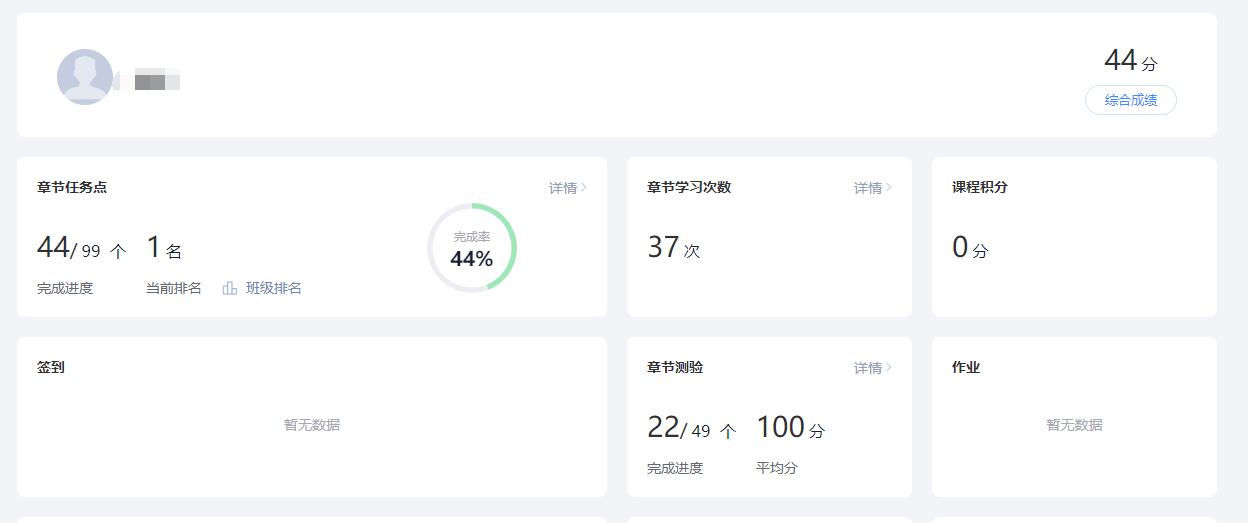Open 详情 in the 章节任务点 card
1248x523 pixels.
(567, 188)
